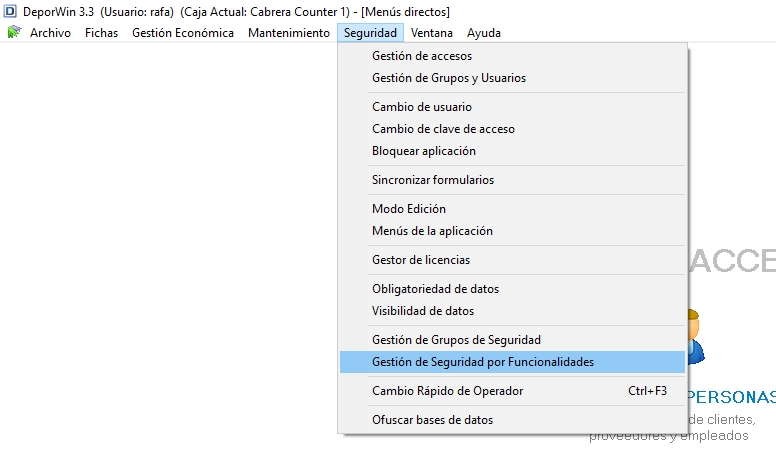The width and height of the screenshot is (776, 453).
Task: Select Ofuscar bases de datos
Action: point(512,420)
